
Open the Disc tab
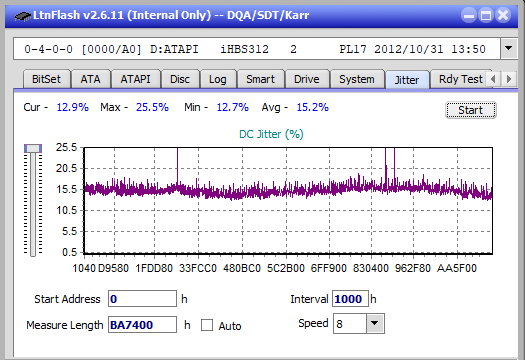pos(180,79)
